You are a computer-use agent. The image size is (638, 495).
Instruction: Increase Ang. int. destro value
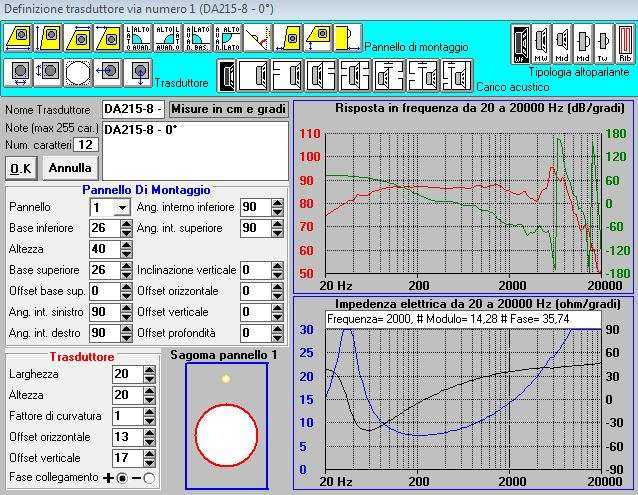point(126,329)
